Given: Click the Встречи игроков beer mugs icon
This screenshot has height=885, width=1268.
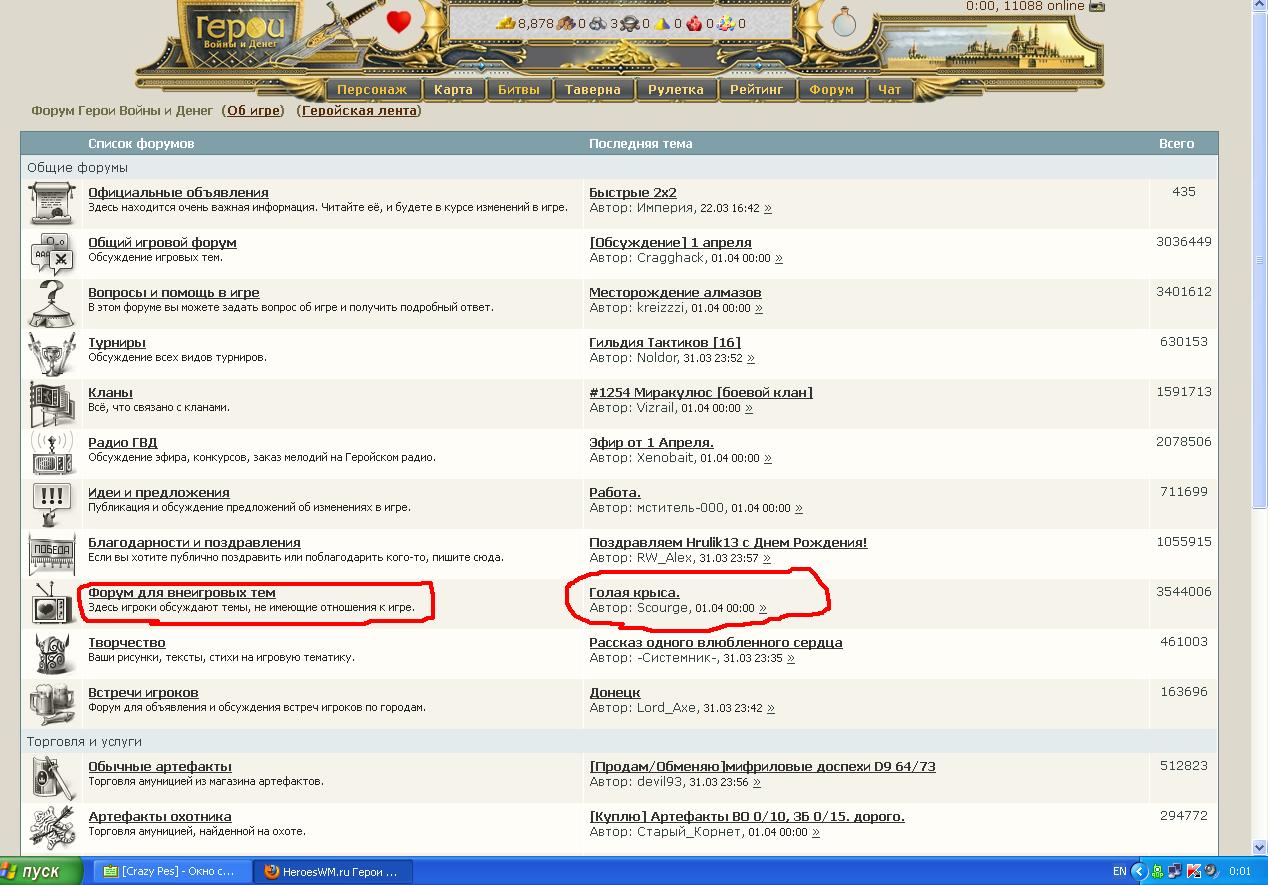Looking at the screenshot, I should [52, 703].
